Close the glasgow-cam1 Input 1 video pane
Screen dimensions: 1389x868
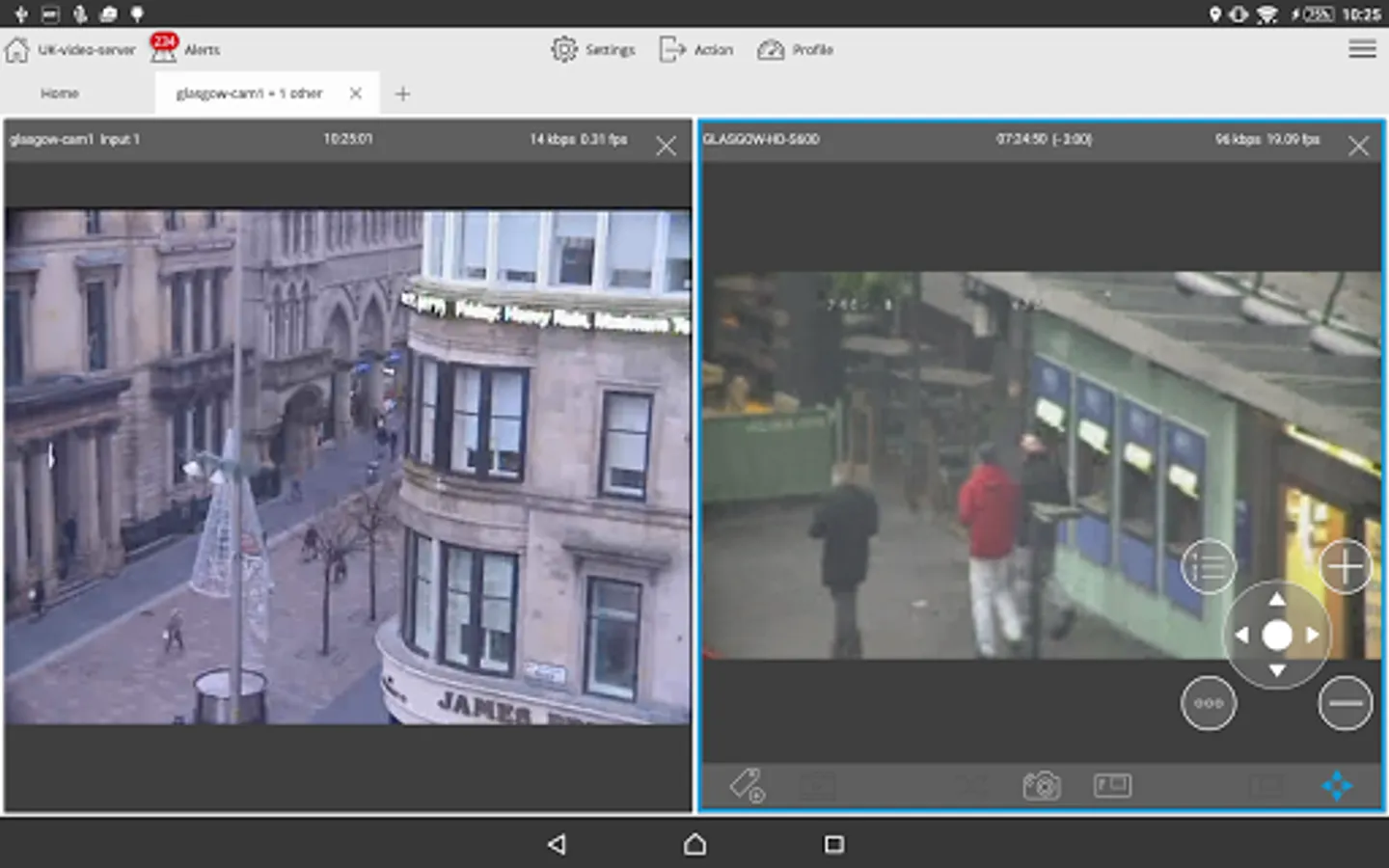click(666, 147)
